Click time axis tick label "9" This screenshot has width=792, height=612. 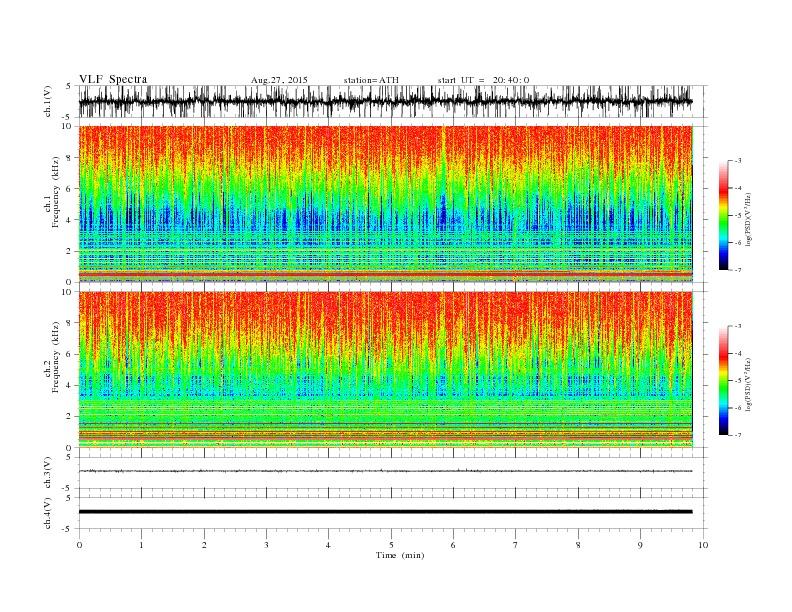[640, 545]
